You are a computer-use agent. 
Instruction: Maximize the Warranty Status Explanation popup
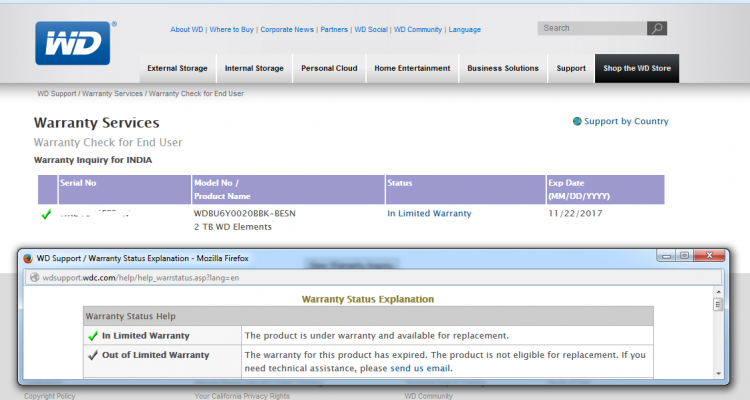[684, 256]
